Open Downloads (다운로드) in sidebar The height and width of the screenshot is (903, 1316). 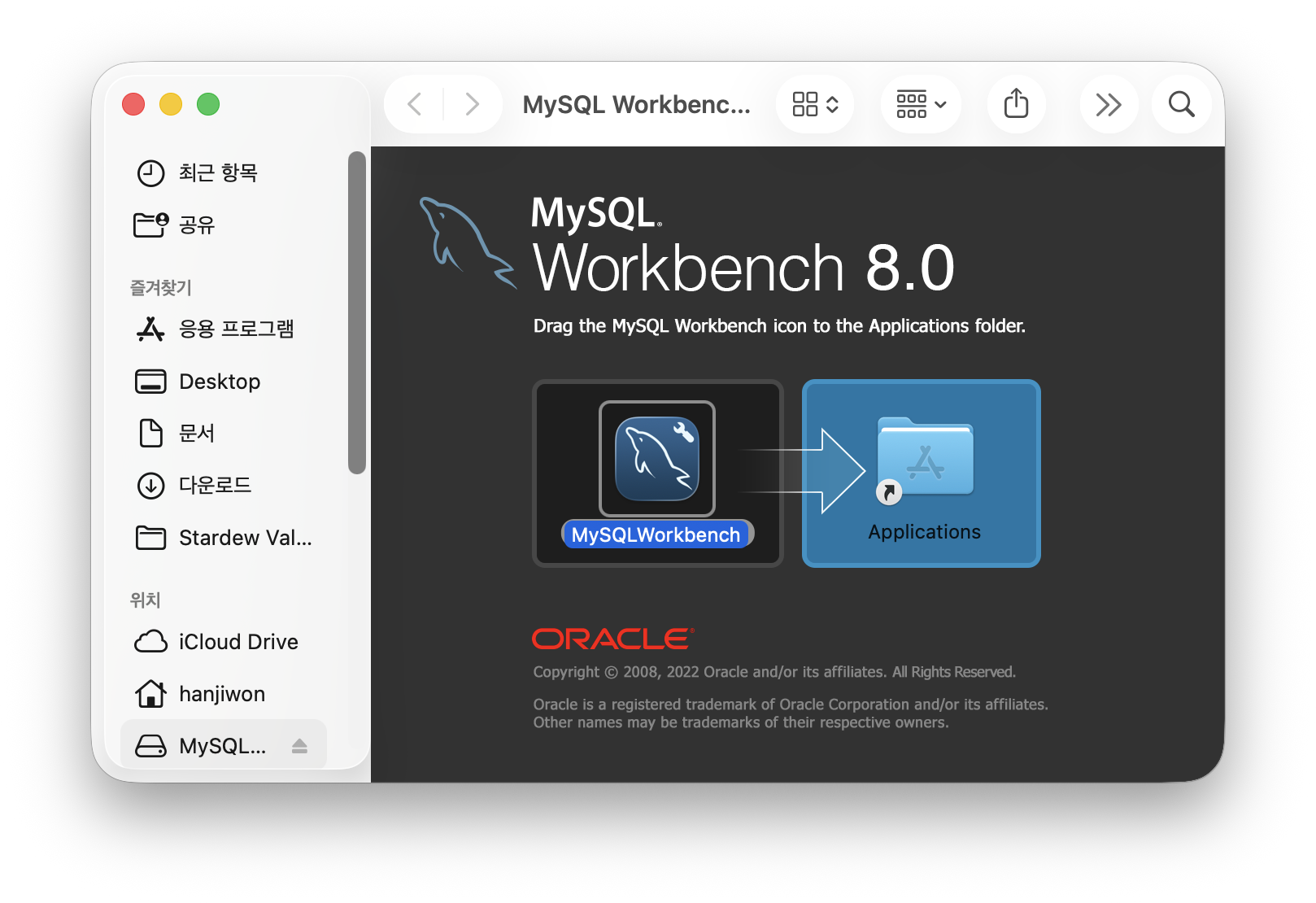coord(224,485)
